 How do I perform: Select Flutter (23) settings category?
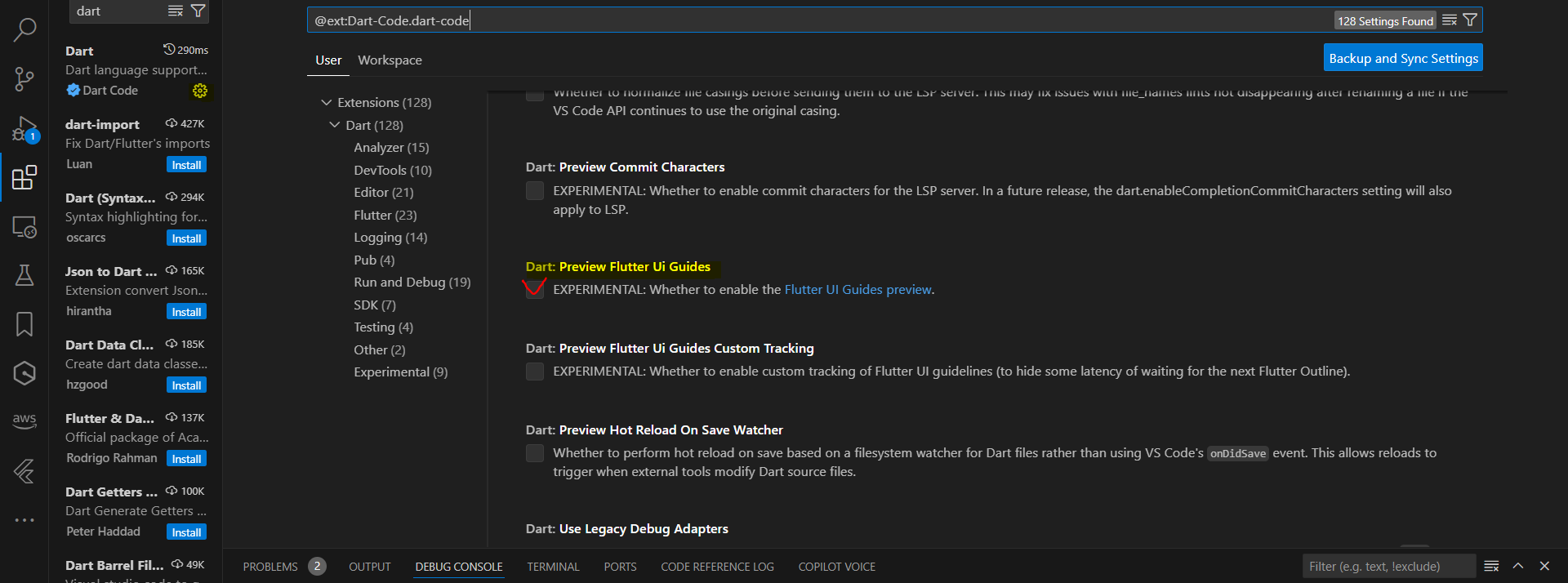385,216
